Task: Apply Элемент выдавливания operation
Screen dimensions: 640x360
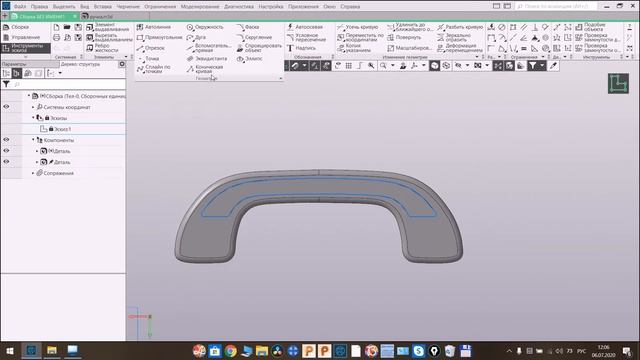Action: coord(108,27)
